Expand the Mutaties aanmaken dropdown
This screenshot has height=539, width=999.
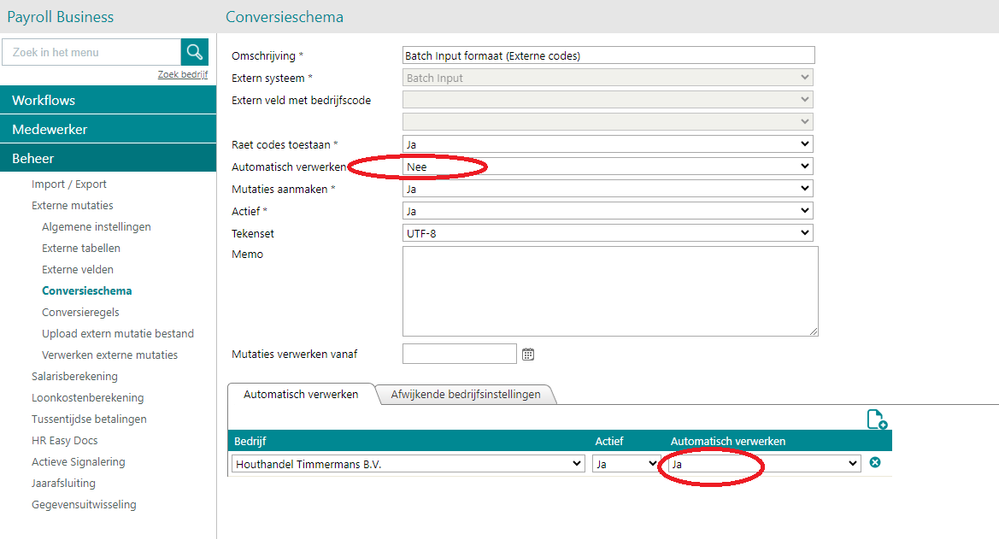608,188
